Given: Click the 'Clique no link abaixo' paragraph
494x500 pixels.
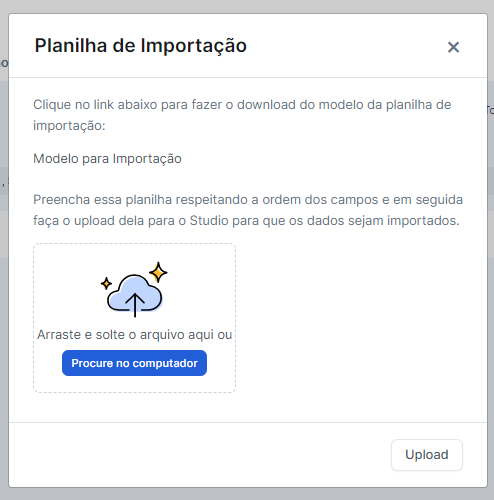Looking at the screenshot, I should coord(242,115).
